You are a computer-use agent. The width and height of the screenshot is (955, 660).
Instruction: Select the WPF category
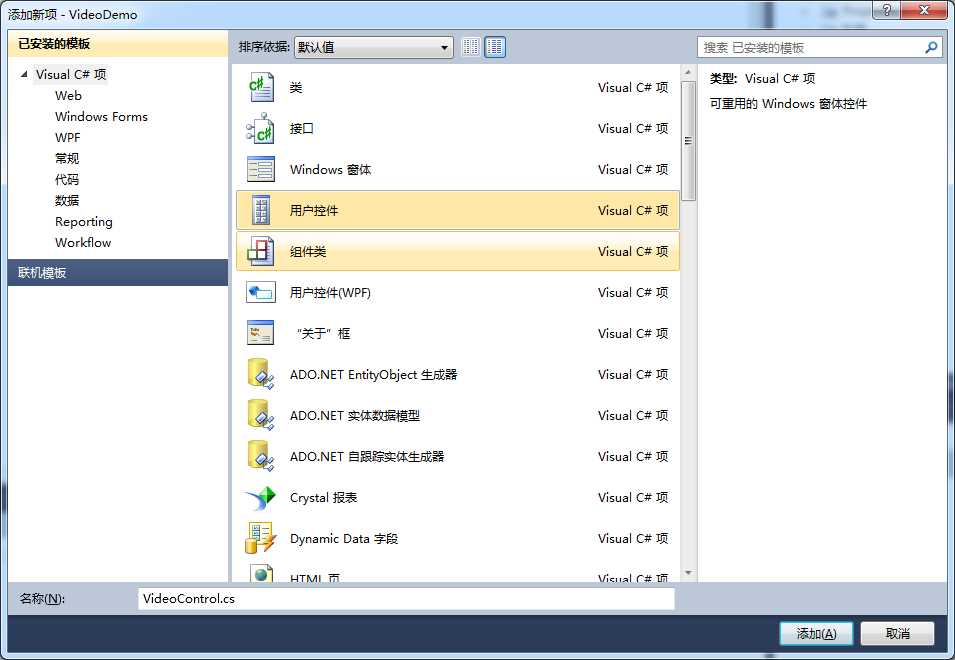click(68, 138)
